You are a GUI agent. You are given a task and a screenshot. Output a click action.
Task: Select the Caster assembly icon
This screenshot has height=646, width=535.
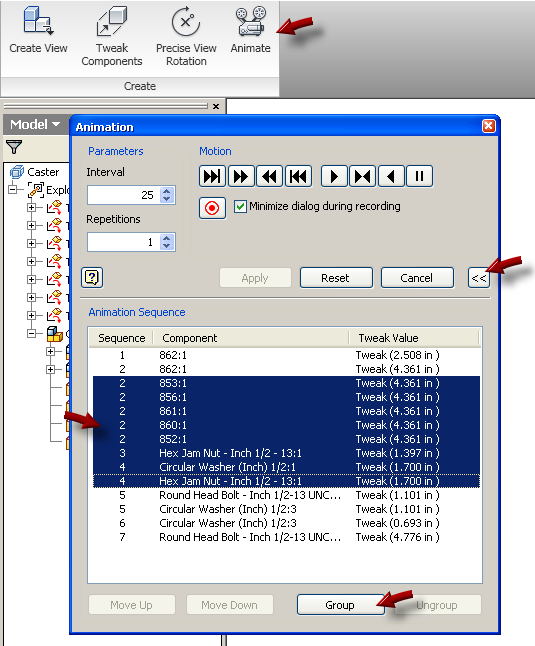[17, 172]
